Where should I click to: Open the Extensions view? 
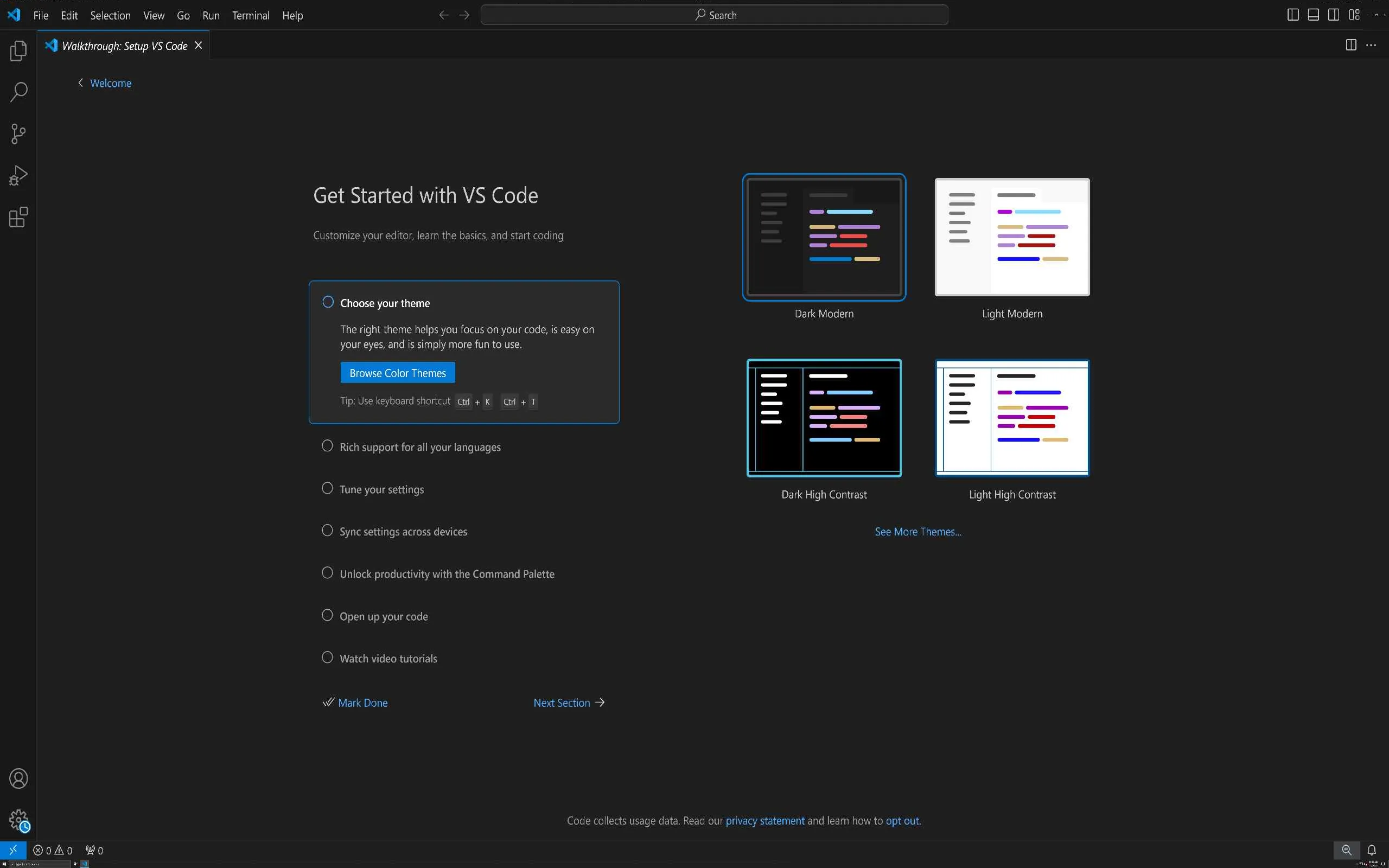click(18, 217)
